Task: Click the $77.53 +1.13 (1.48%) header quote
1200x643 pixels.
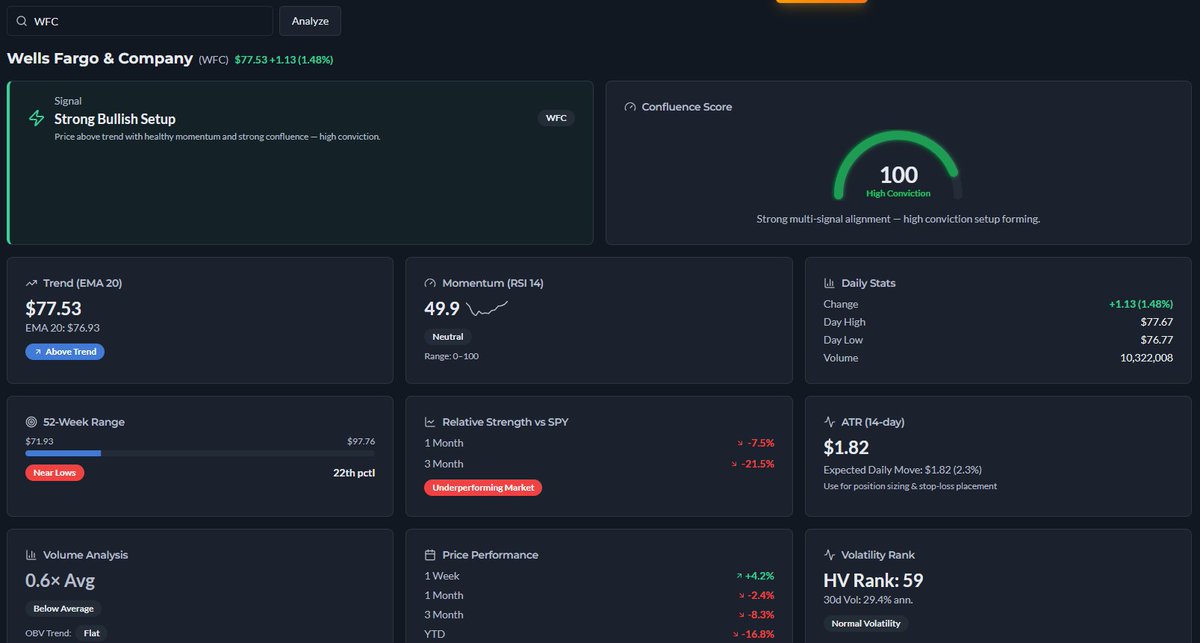Action: point(284,60)
